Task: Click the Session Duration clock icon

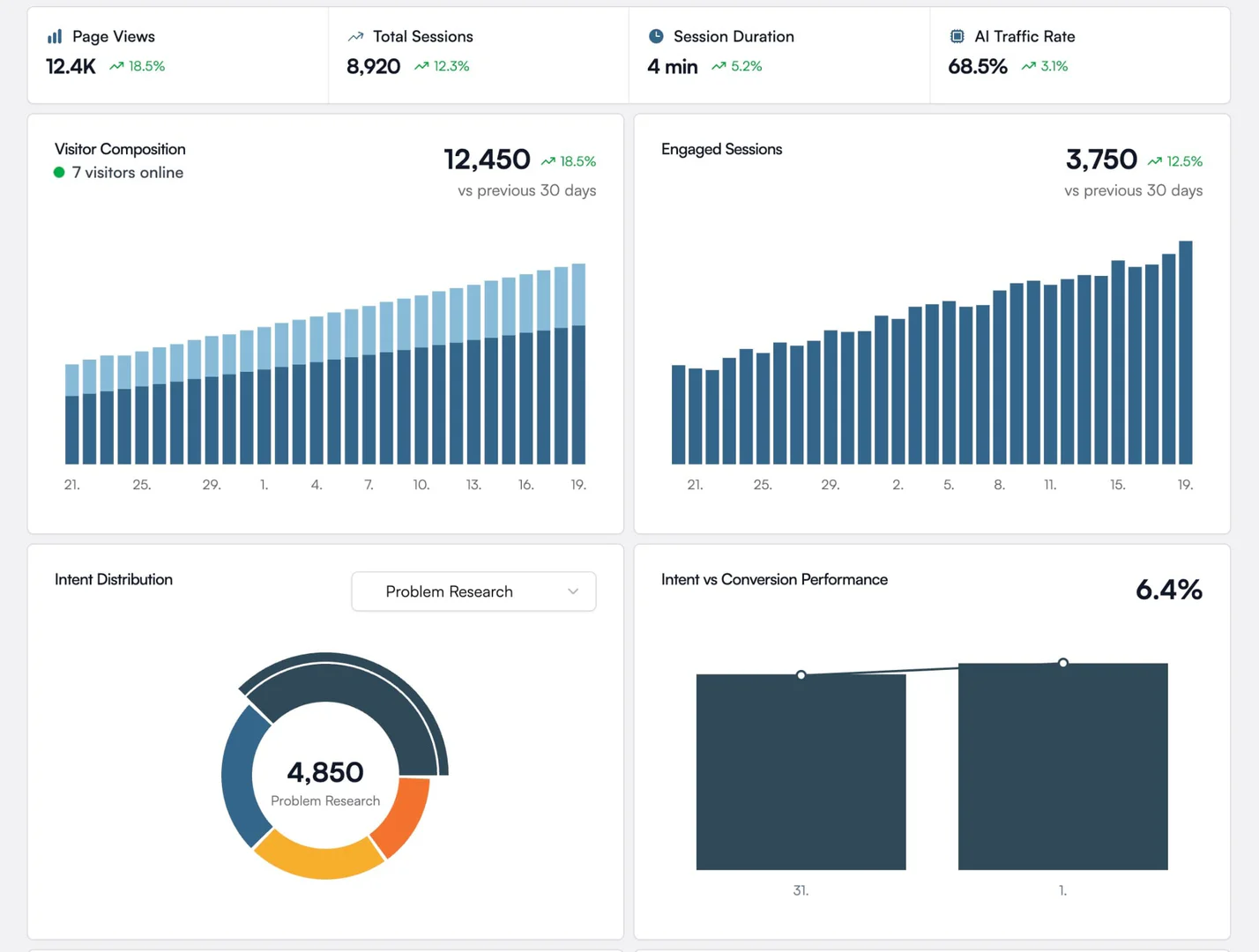Action: pyautogui.click(x=656, y=36)
